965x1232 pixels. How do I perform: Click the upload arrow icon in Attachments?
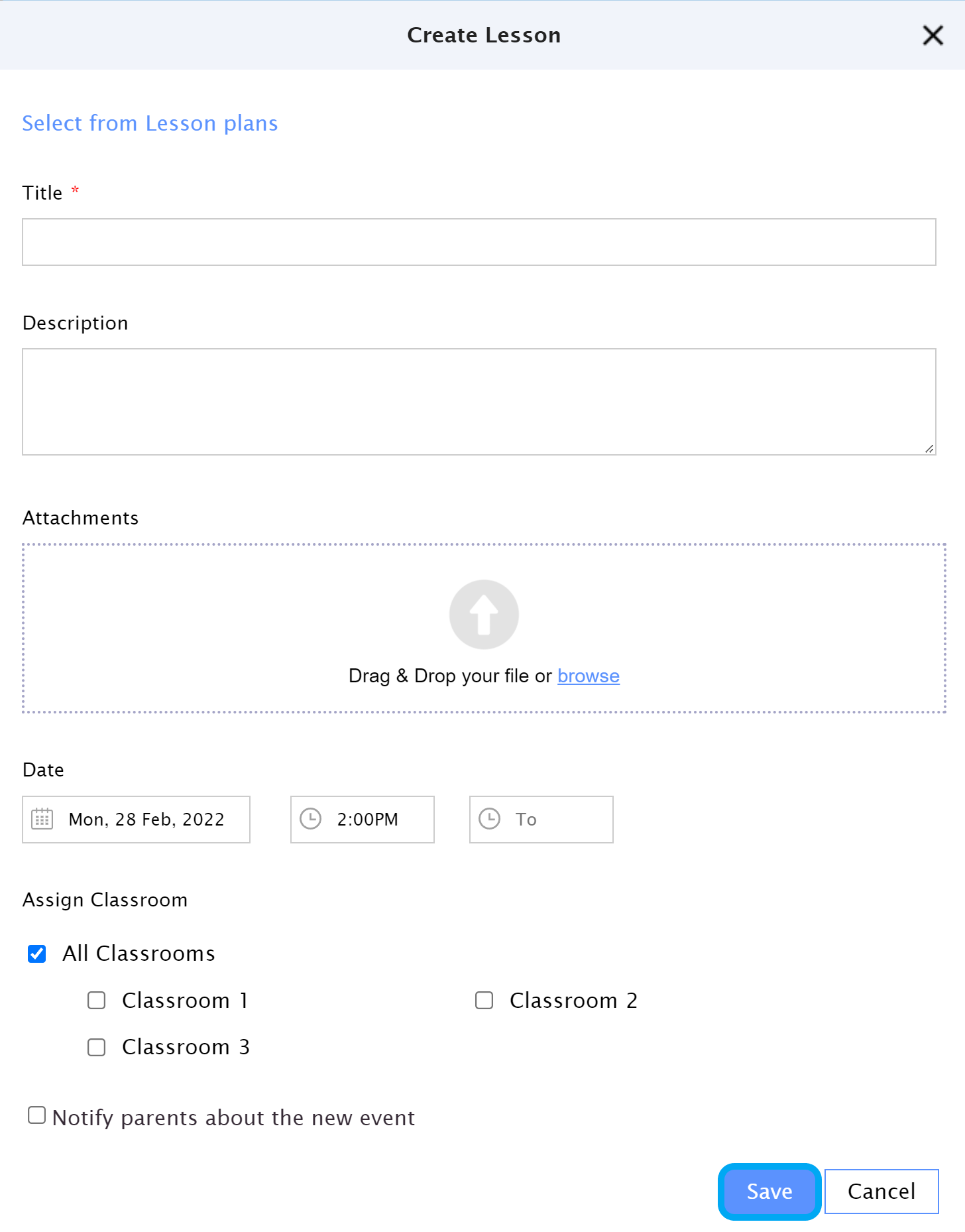tap(484, 615)
